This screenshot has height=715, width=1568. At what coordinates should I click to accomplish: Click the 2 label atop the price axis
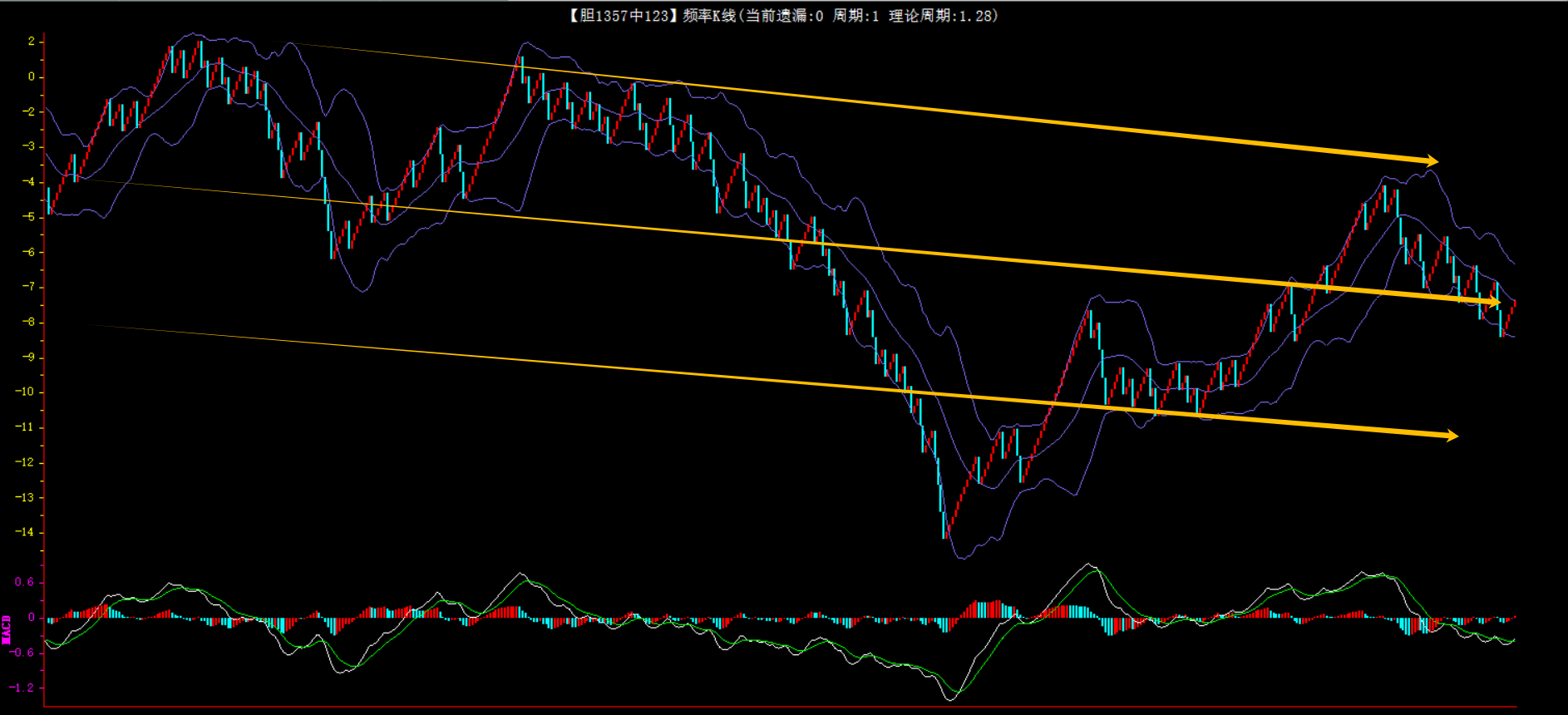32,41
